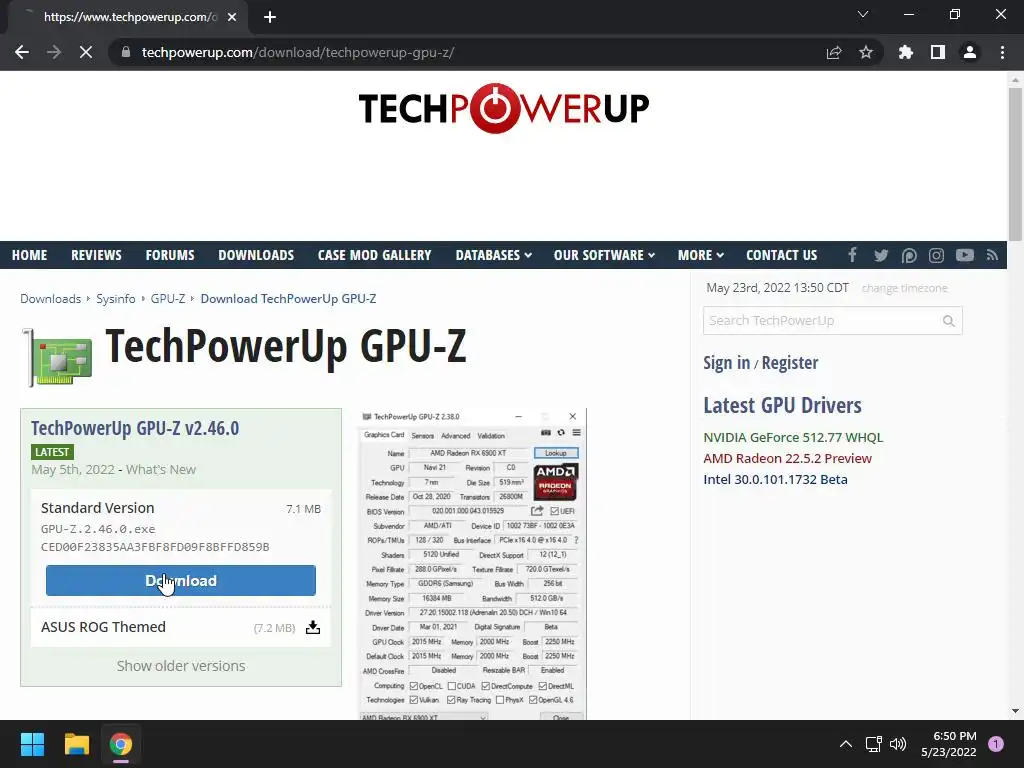Screen dimensions: 1024x768
Task: Open the HOME menu item
Action: 29,255
